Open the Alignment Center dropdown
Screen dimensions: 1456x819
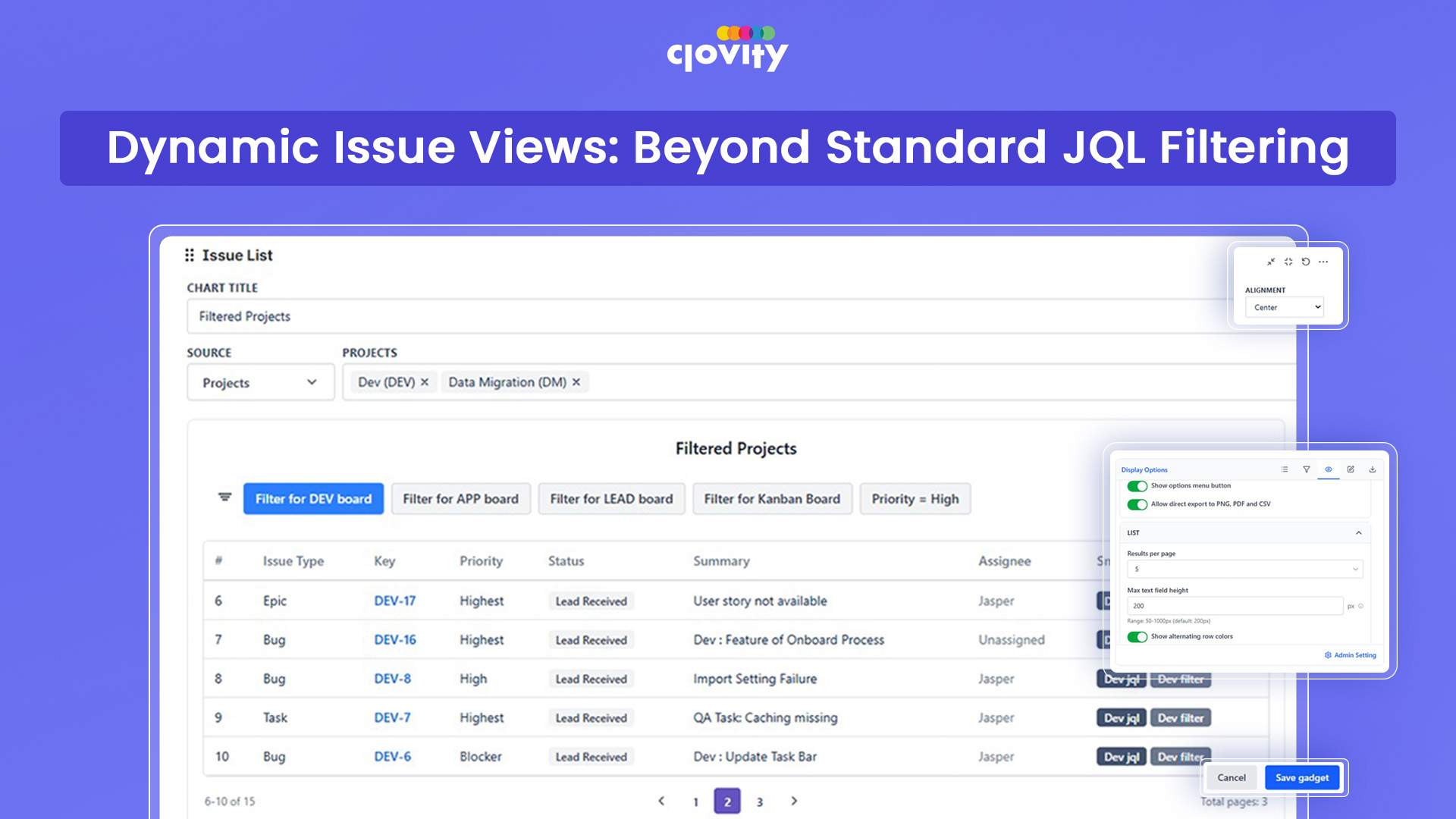(x=1284, y=307)
